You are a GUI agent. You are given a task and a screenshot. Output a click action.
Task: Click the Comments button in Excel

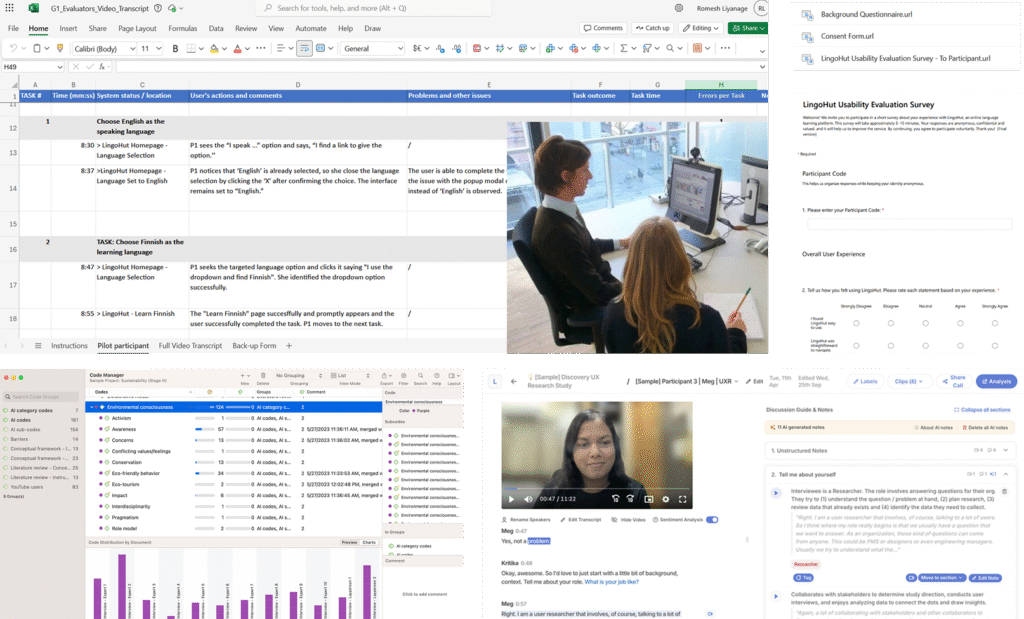click(603, 28)
